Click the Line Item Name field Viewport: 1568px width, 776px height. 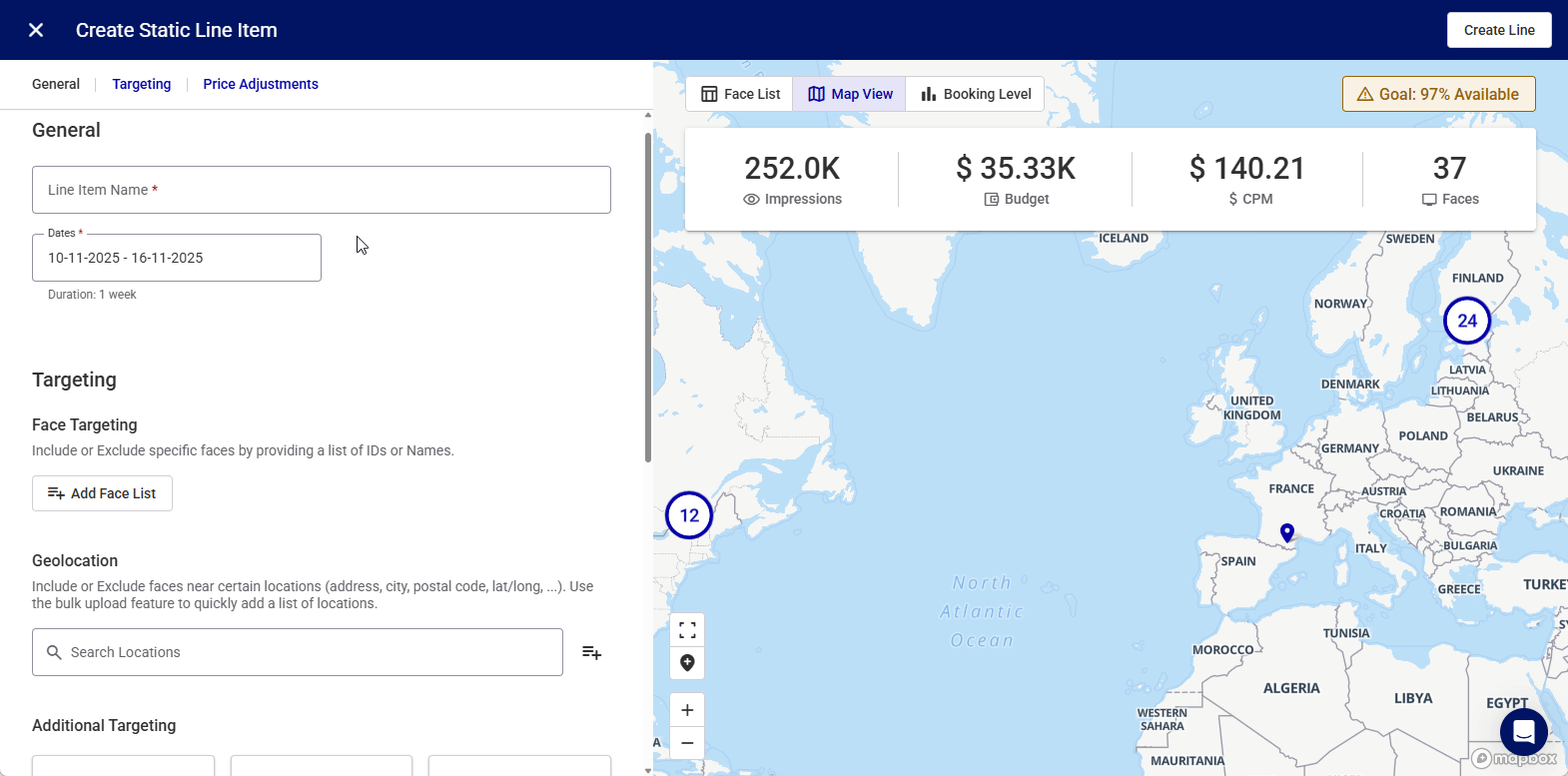(322, 190)
